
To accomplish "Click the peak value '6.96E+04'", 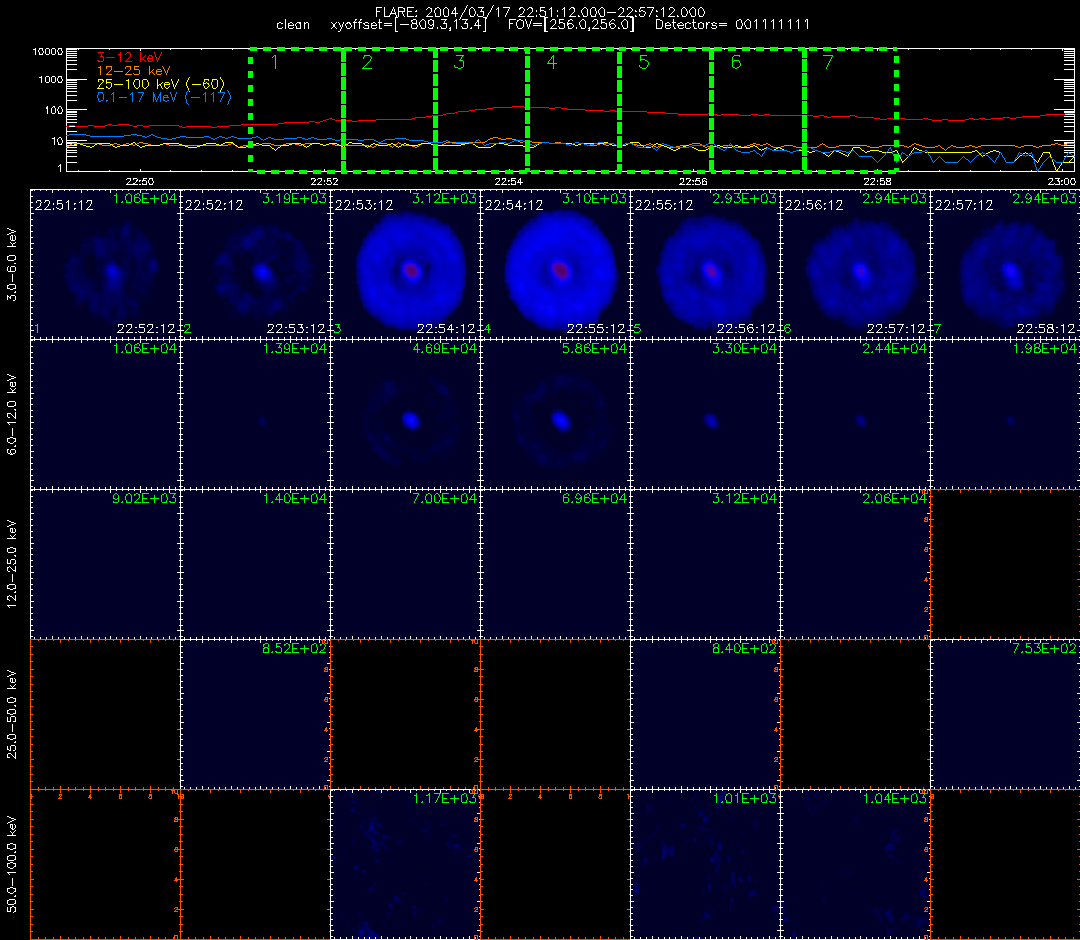I will coord(594,498).
